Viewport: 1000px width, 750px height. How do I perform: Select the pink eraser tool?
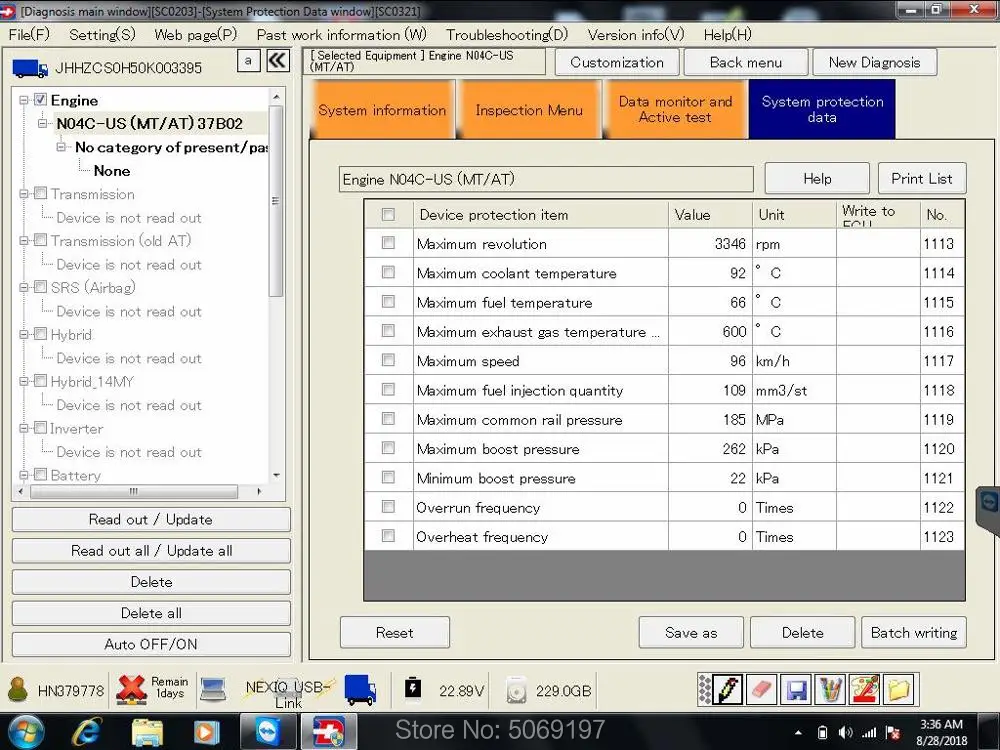coord(762,689)
